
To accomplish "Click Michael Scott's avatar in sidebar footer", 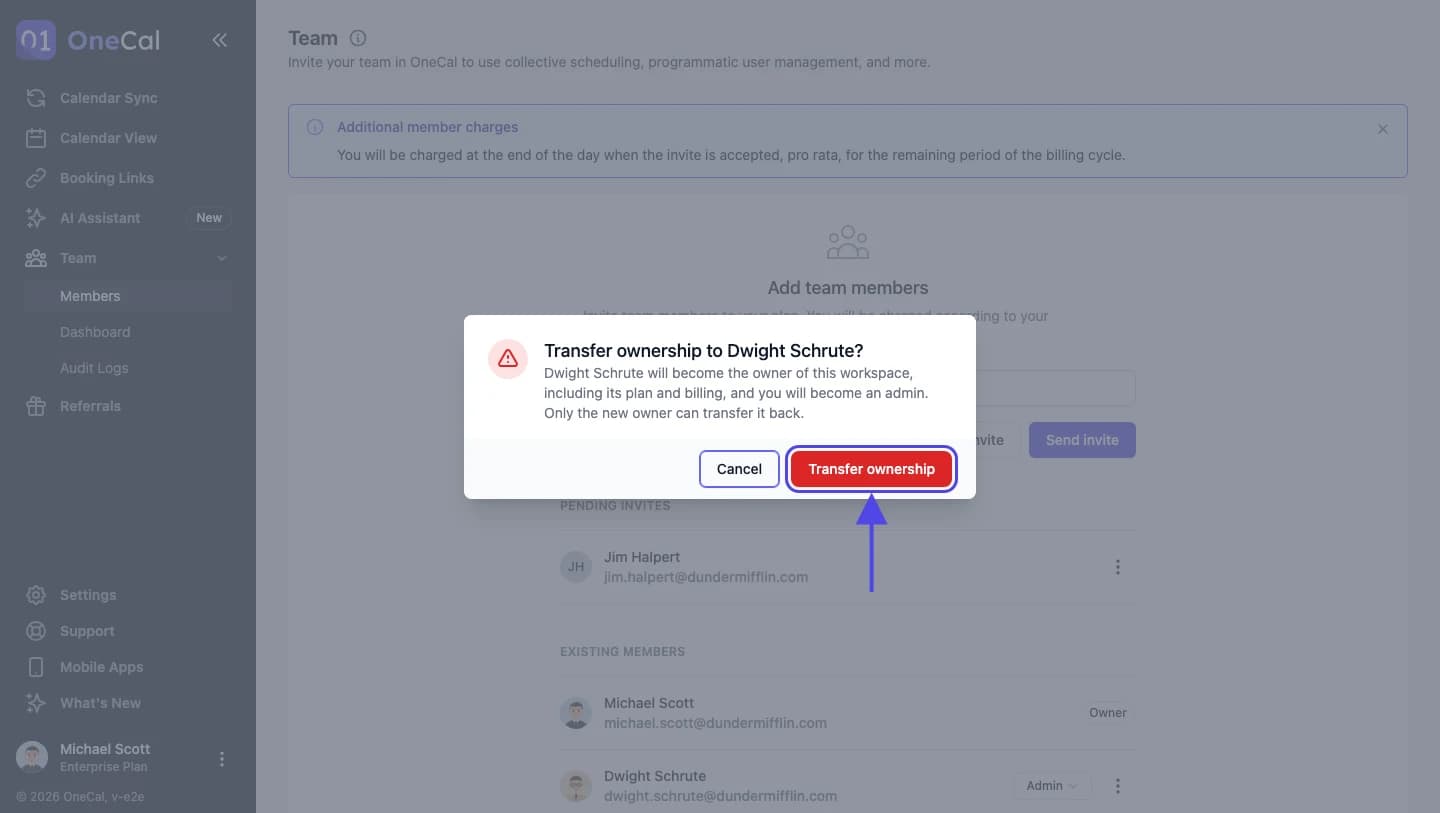I will pyautogui.click(x=32, y=758).
